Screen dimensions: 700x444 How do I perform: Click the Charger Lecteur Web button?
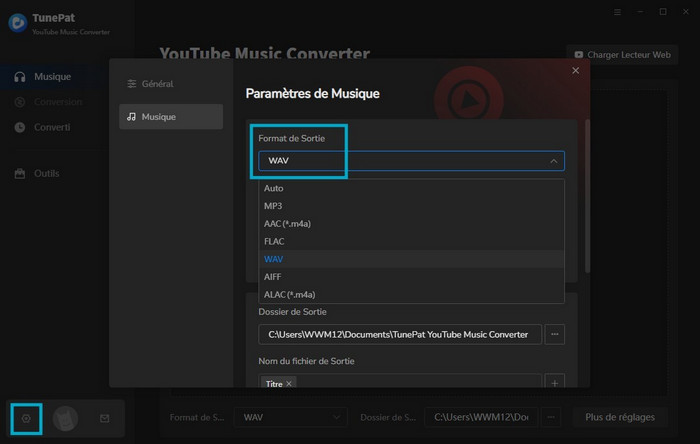point(622,55)
